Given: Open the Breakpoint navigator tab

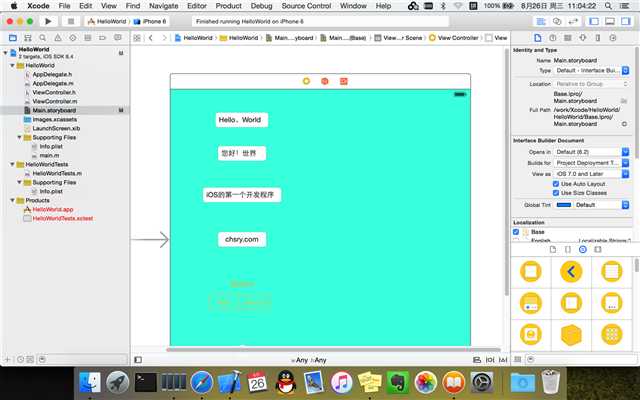Looking at the screenshot, I should click(x=102, y=38).
